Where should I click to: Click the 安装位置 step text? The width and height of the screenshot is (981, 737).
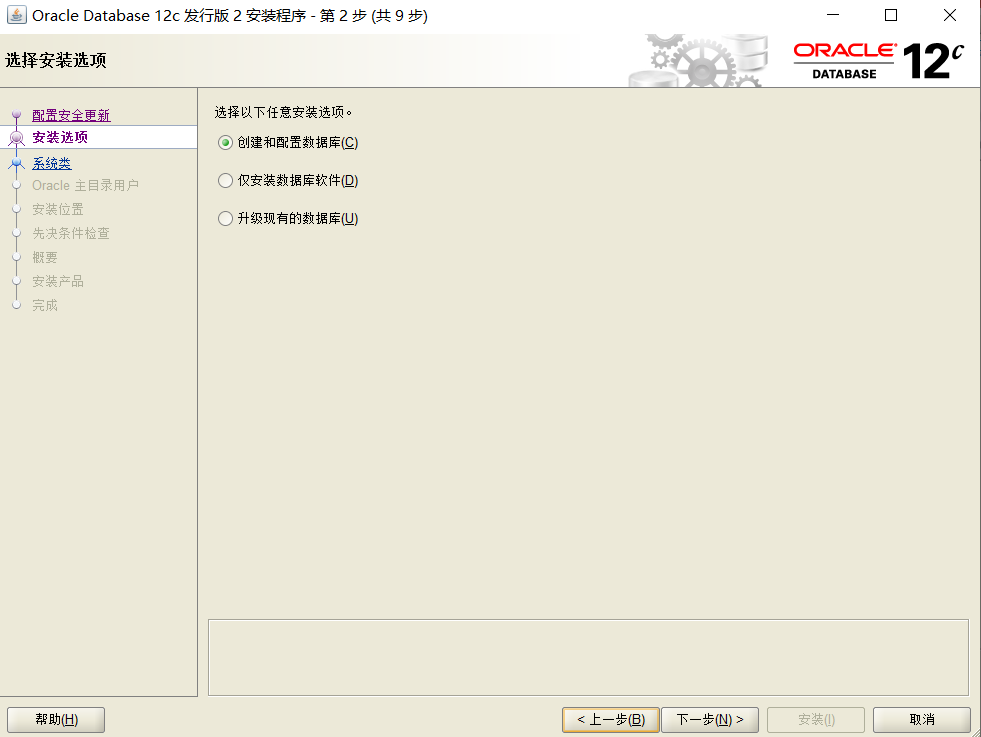click(x=58, y=209)
